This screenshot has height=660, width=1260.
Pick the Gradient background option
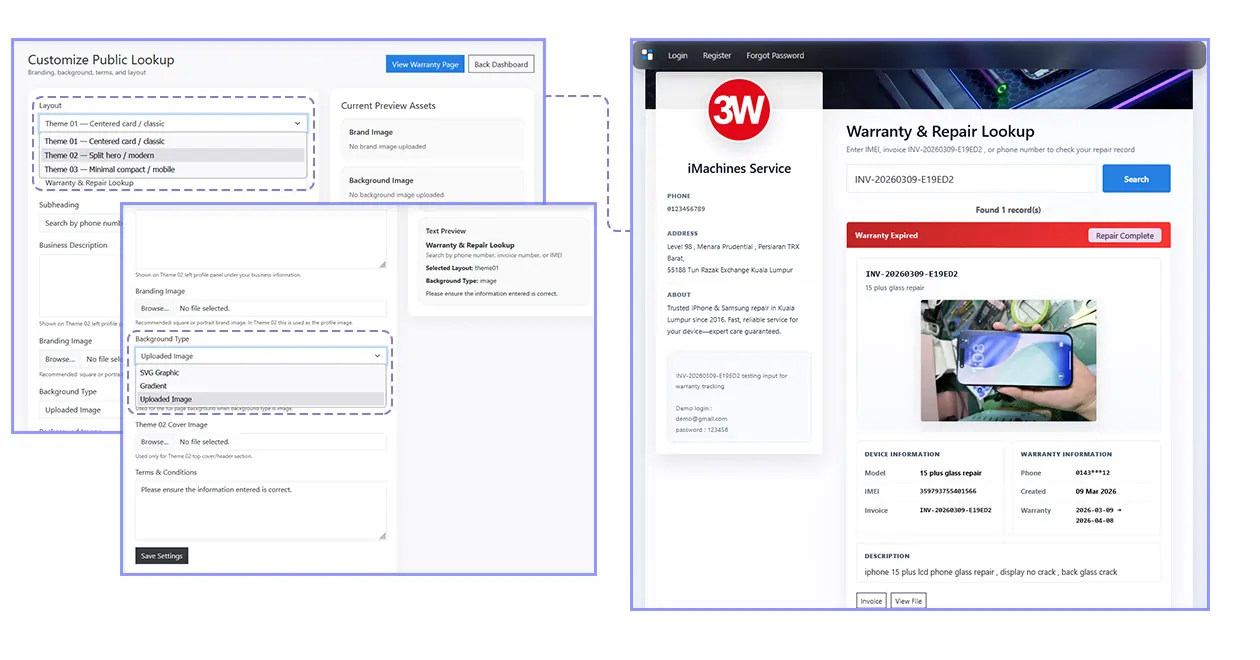pyautogui.click(x=260, y=386)
